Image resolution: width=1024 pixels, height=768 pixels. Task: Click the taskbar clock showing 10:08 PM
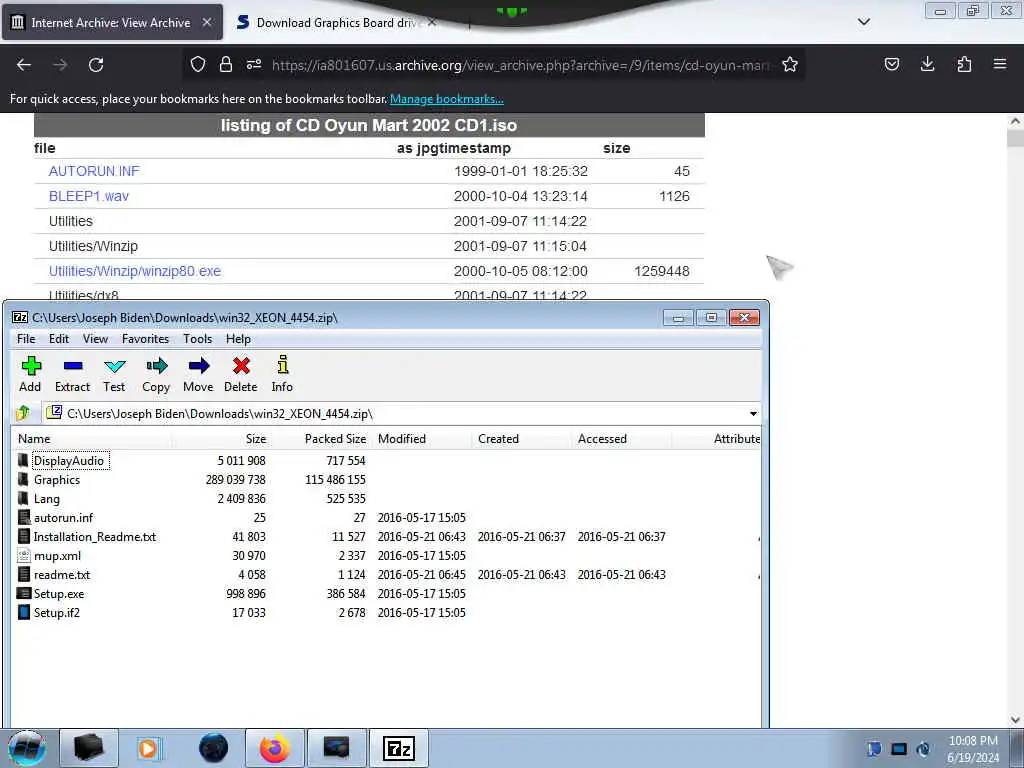click(972, 749)
